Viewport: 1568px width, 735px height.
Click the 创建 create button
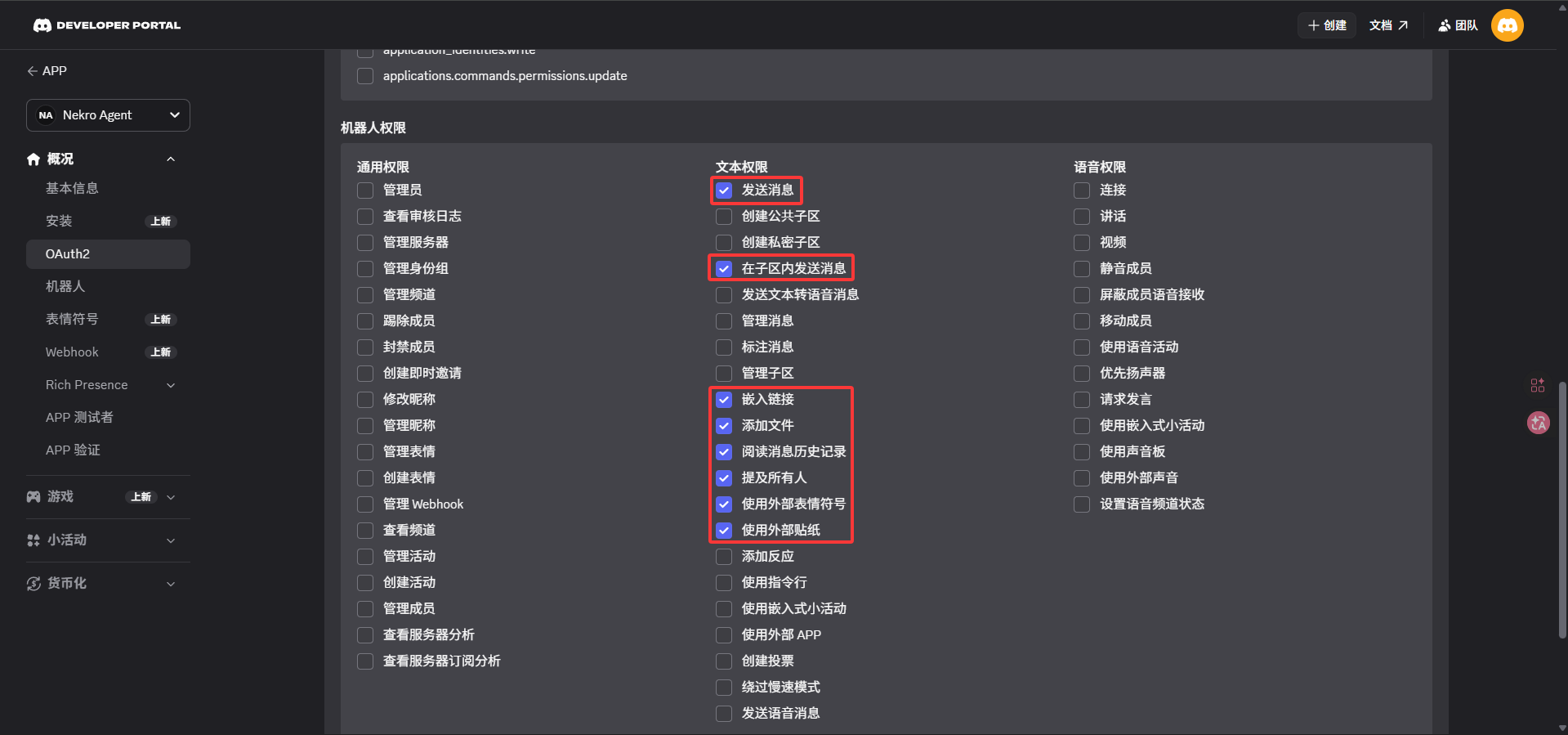coord(1327,25)
